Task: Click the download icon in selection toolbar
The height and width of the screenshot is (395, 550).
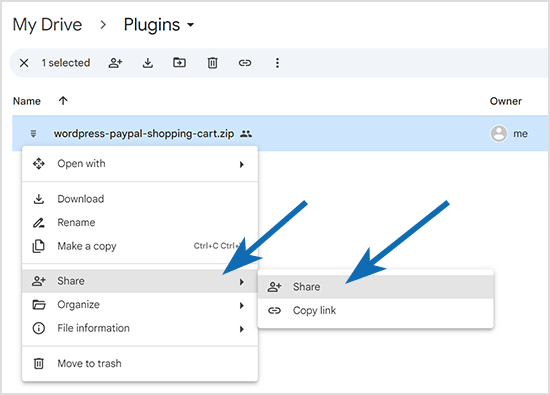Action: pyautogui.click(x=148, y=63)
